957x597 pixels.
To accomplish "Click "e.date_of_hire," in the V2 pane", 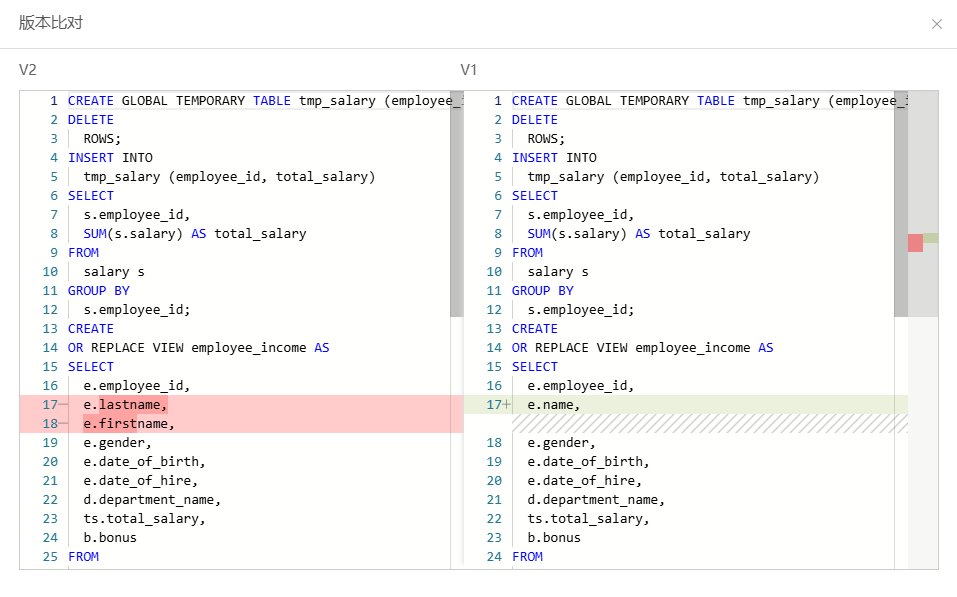I will 140,481.
